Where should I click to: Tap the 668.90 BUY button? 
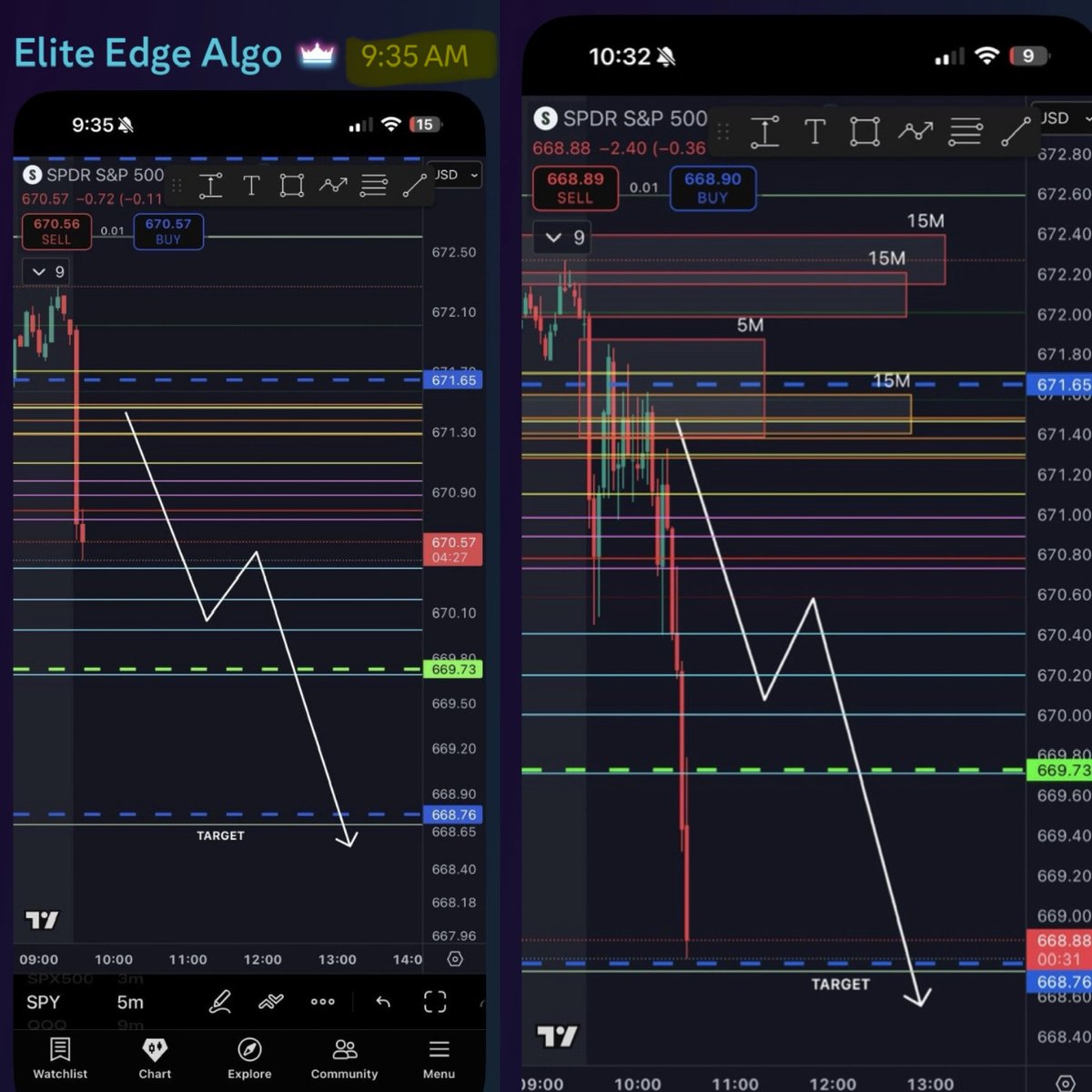tap(713, 188)
